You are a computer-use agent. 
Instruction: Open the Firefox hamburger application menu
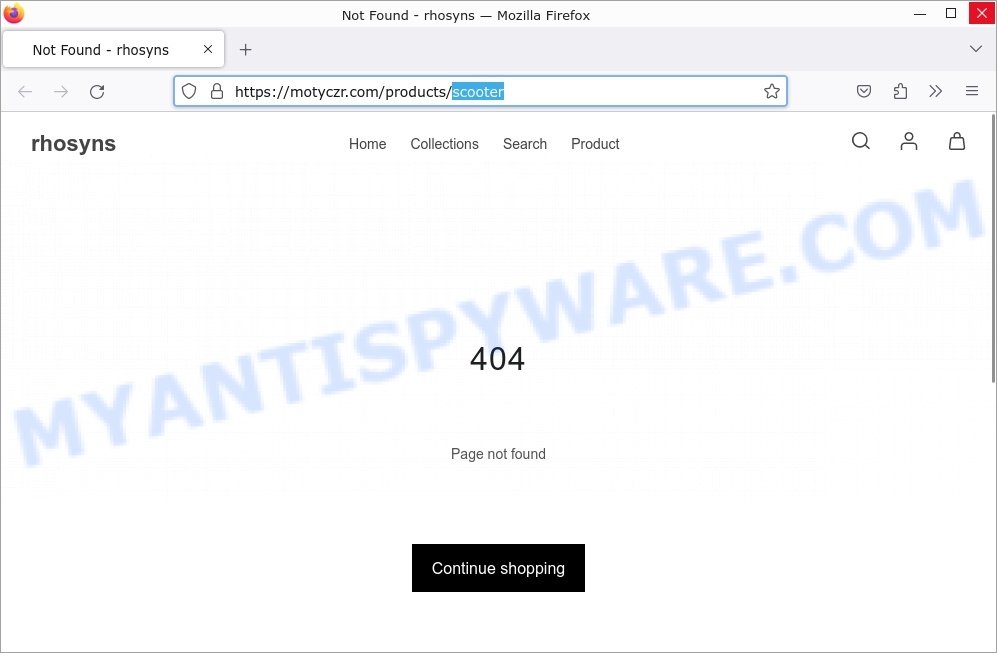click(972, 91)
